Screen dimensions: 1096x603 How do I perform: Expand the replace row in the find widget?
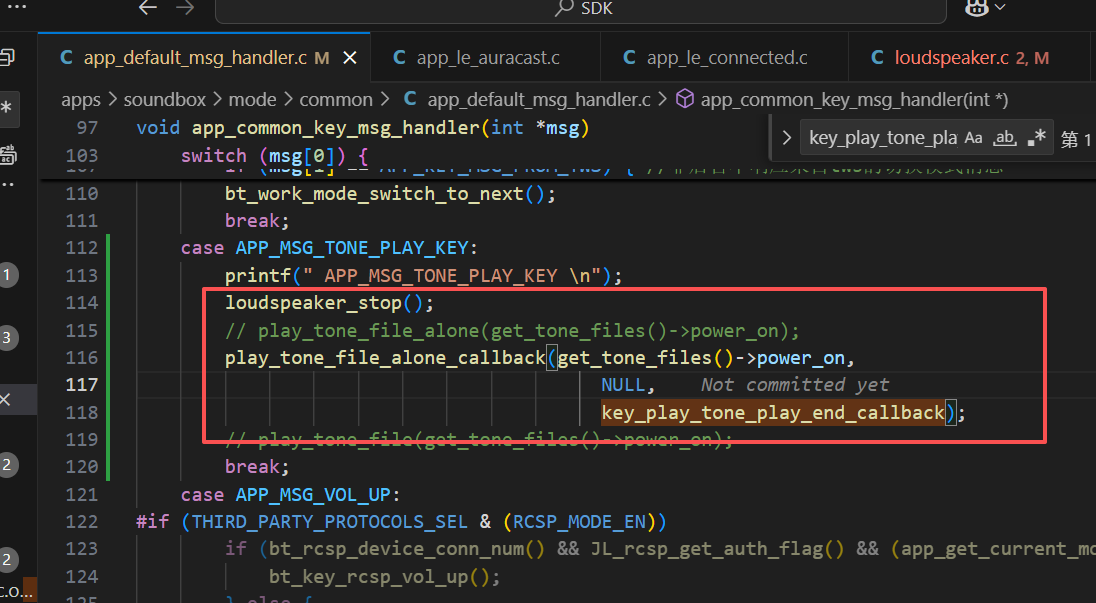[786, 138]
